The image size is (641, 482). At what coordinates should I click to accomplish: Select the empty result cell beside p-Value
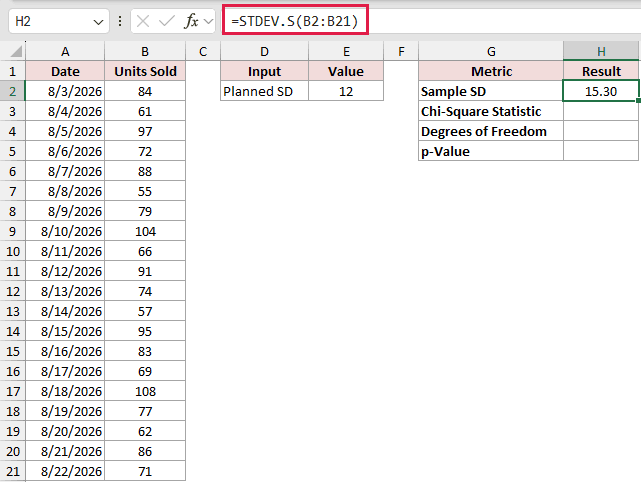click(x=601, y=151)
